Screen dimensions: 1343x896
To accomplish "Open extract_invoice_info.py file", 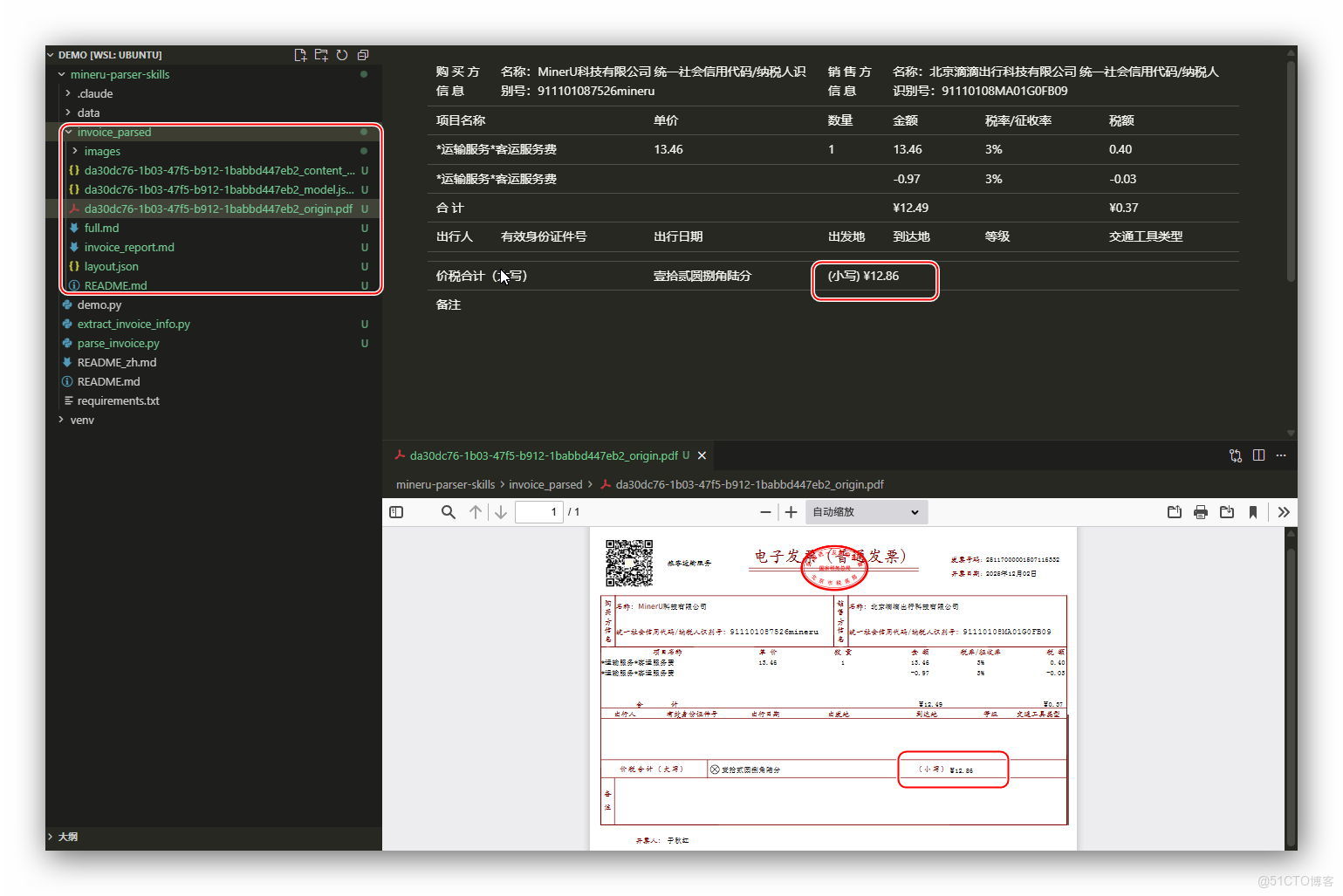I will click(134, 324).
